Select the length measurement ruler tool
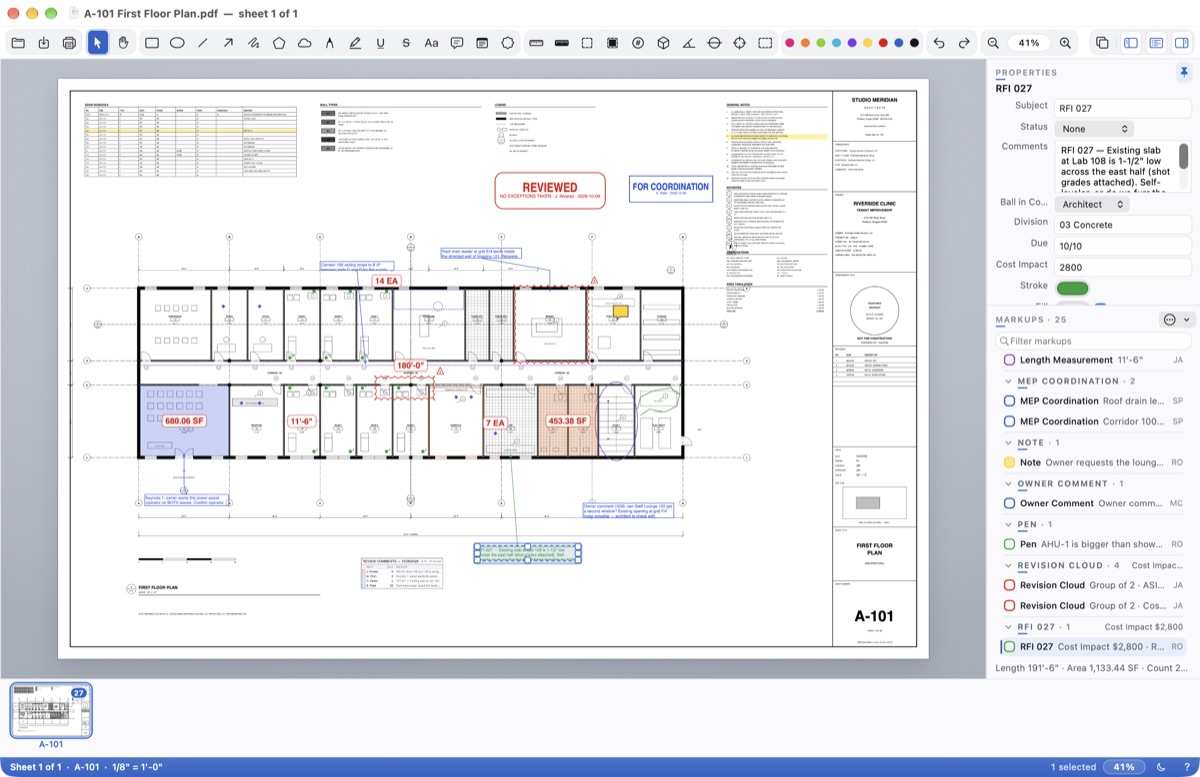The width and height of the screenshot is (1200, 777). pos(536,43)
